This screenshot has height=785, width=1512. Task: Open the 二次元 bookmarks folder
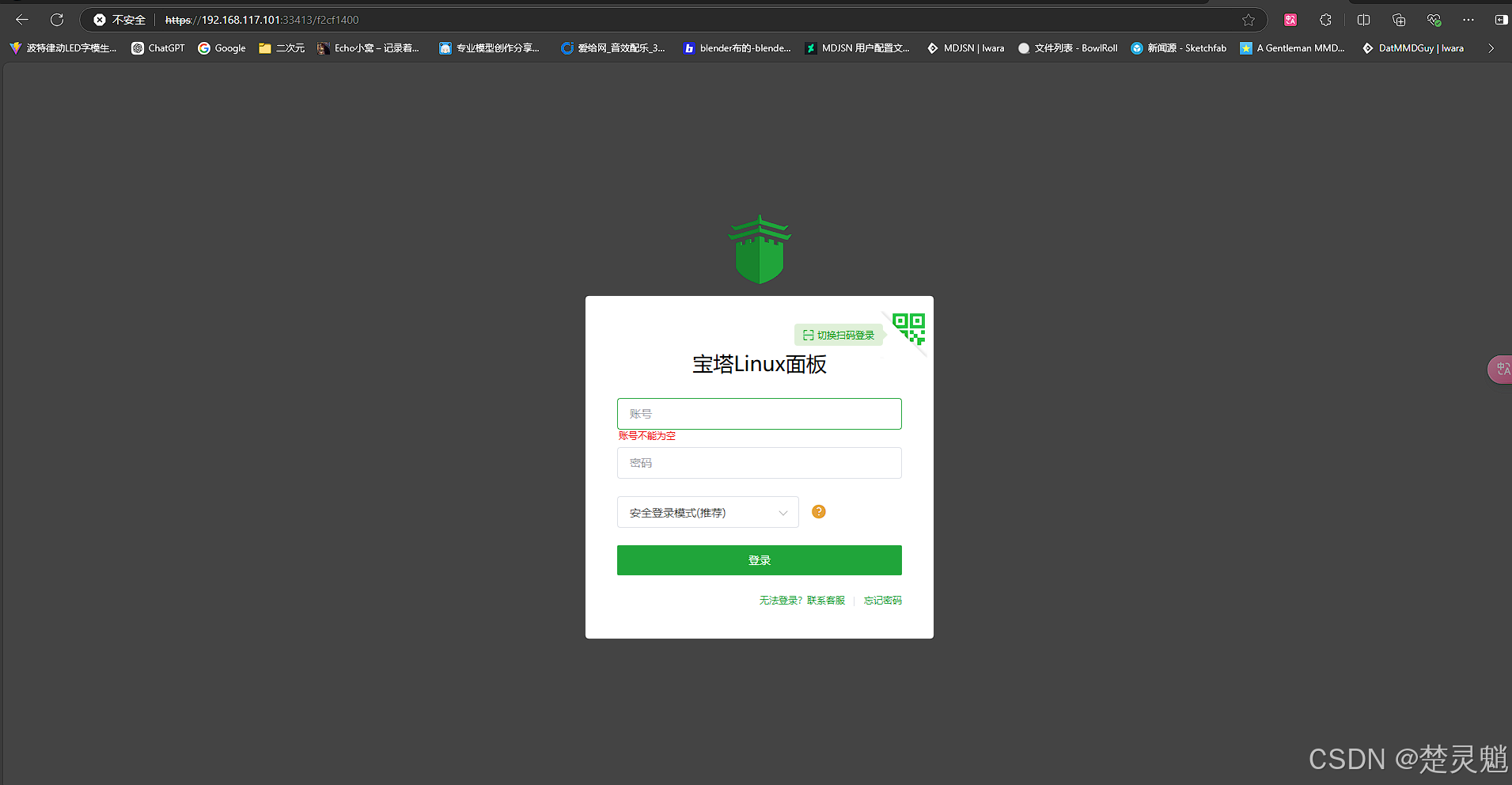(282, 48)
